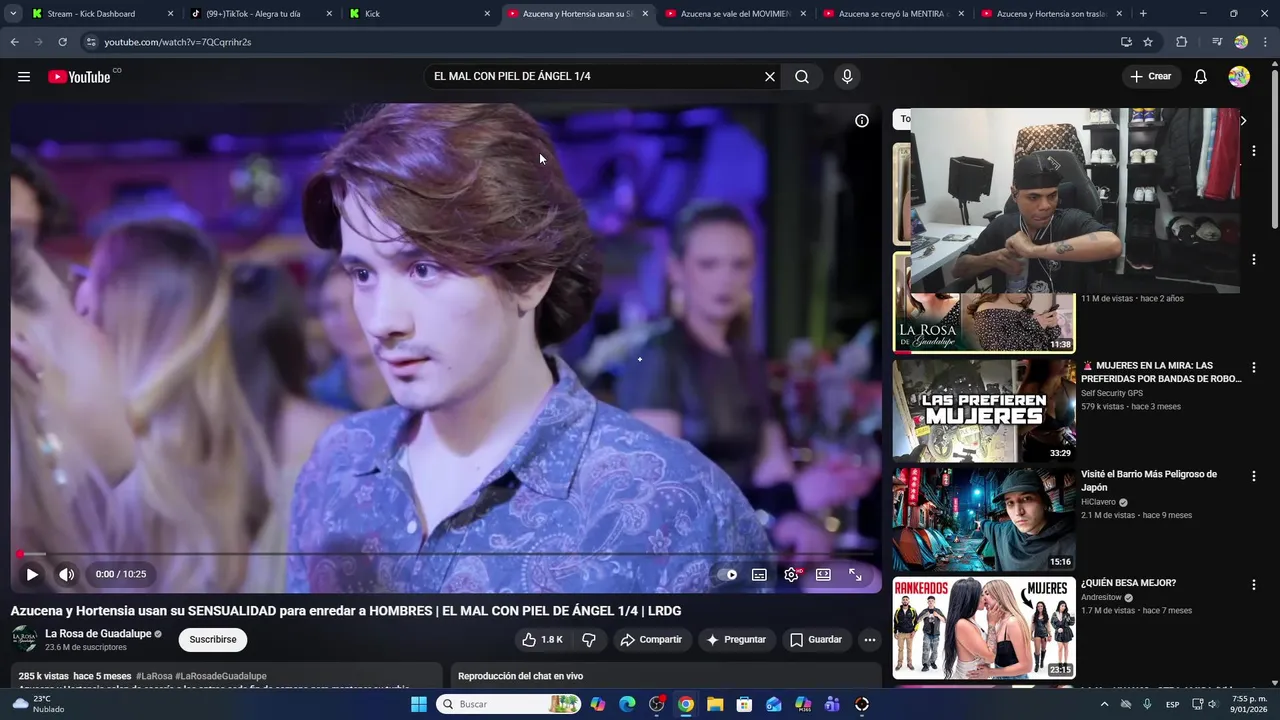Save video with Guardar button
Image resolution: width=1280 pixels, height=720 pixels.
816,640
